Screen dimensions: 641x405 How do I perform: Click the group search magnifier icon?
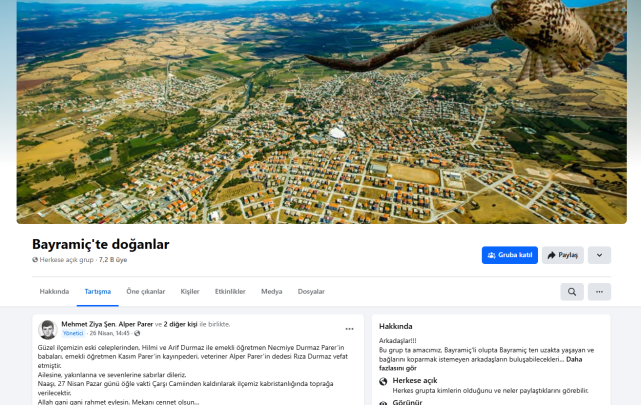coord(572,292)
